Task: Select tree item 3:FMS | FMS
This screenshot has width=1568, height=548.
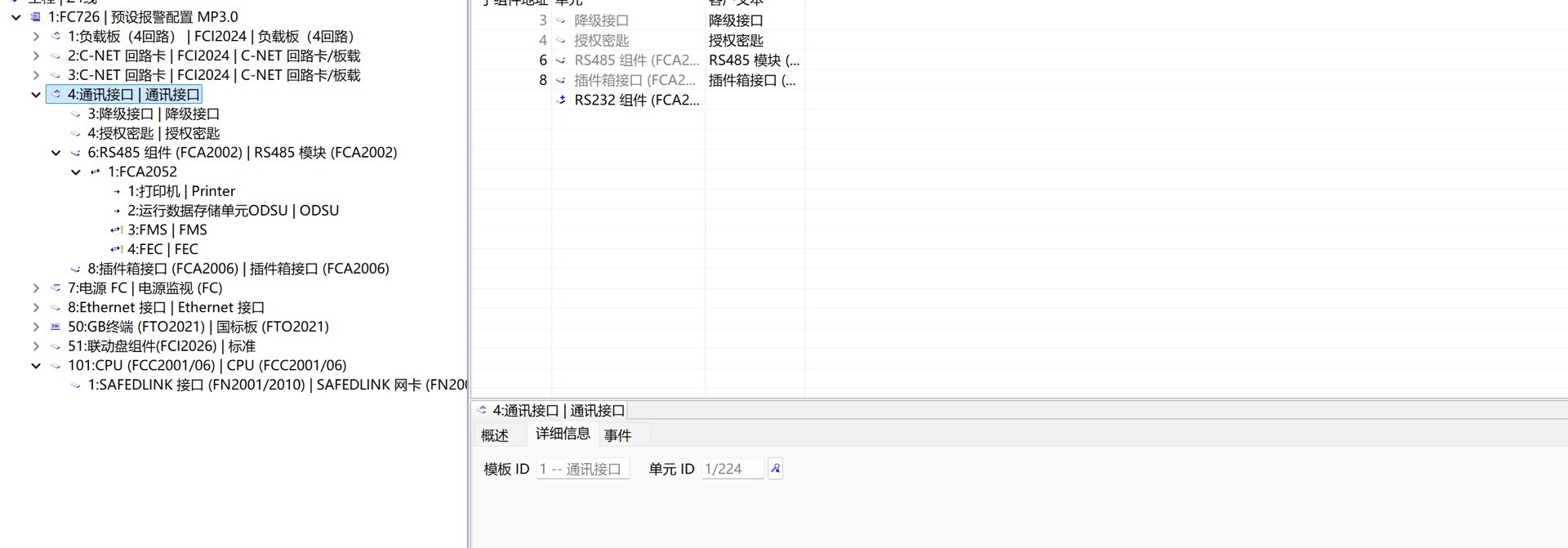Action: pos(167,230)
